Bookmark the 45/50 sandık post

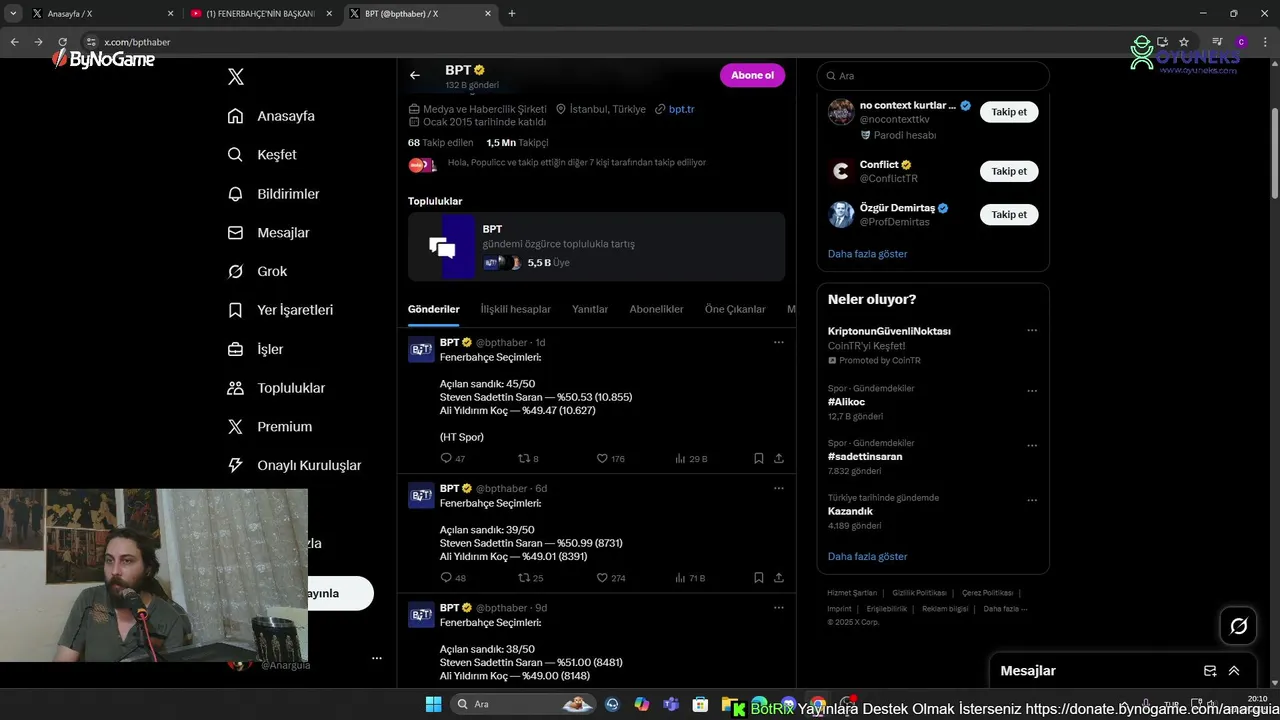758,458
